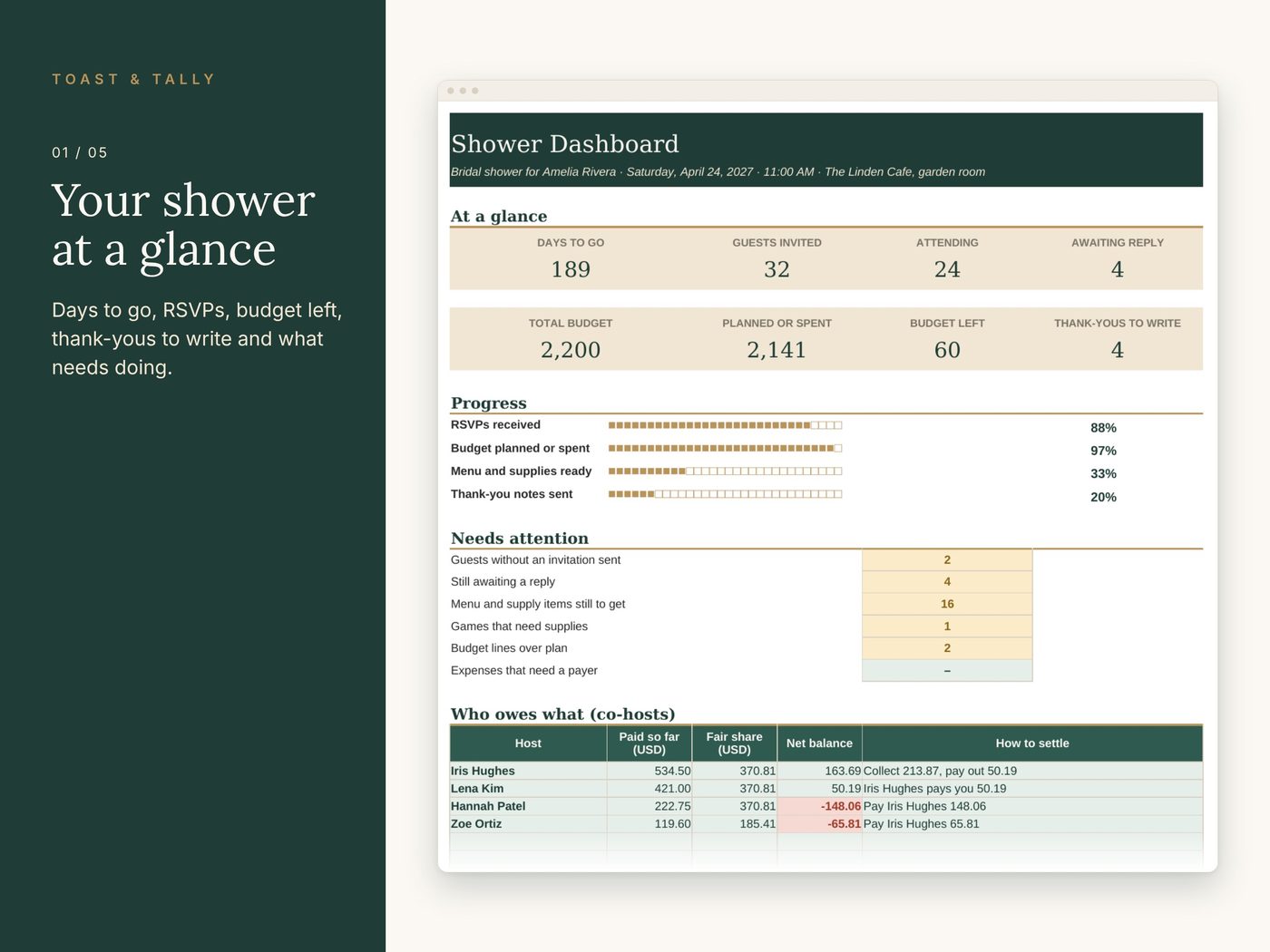The height and width of the screenshot is (952, 1270).
Task: Select the count for Still awaiting a reply
Action: tap(947, 582)
